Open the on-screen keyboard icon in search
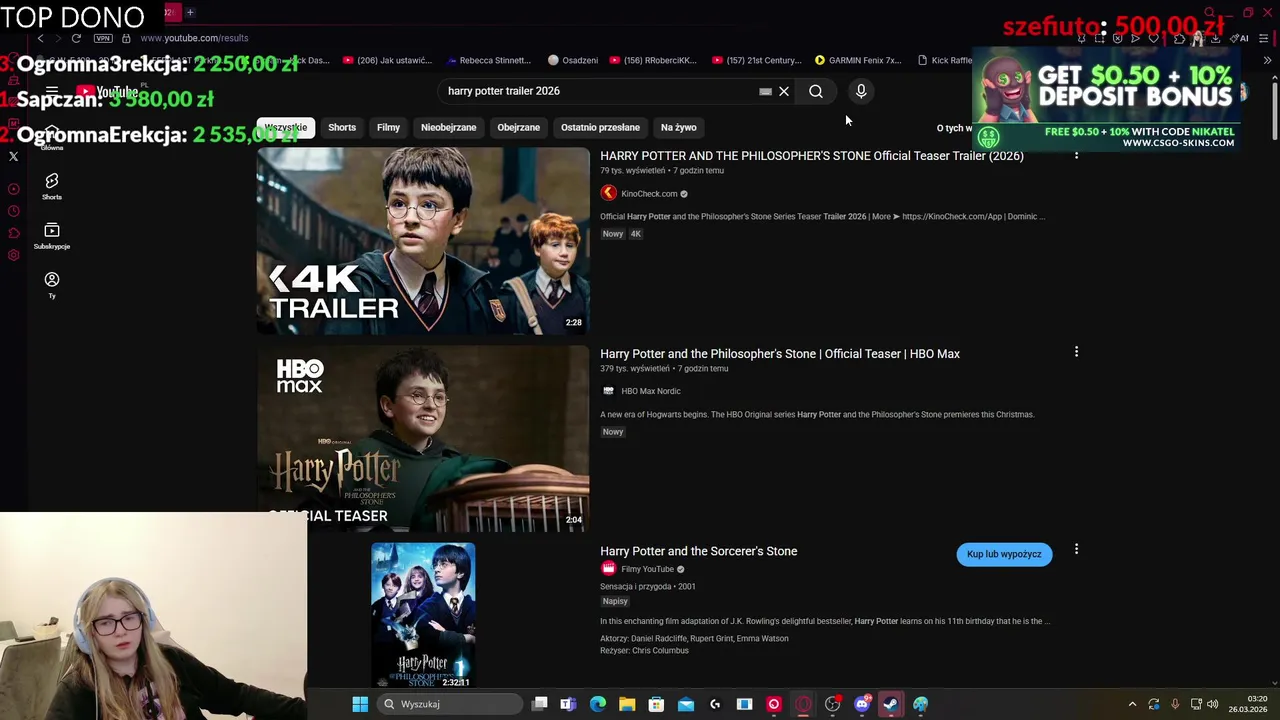Image resolution: width=1280 pixels, height=720 pixels. 765,91
